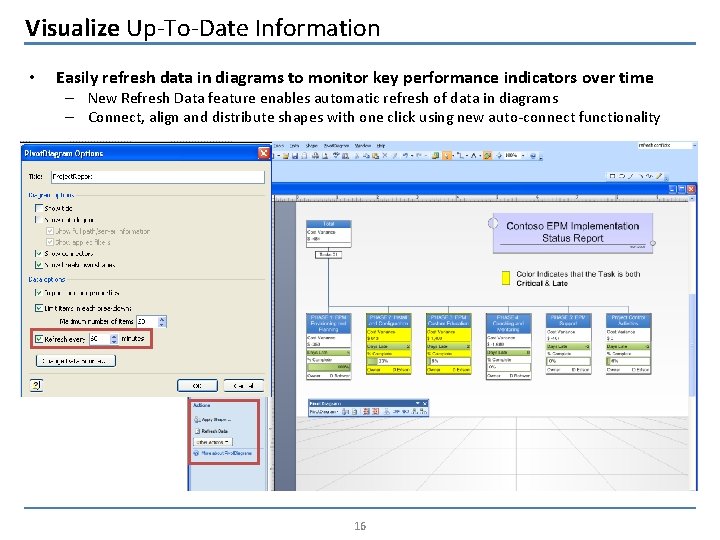Select the Connector tool in Visio toolbar

pyautogui.click(x=461, y=156)
